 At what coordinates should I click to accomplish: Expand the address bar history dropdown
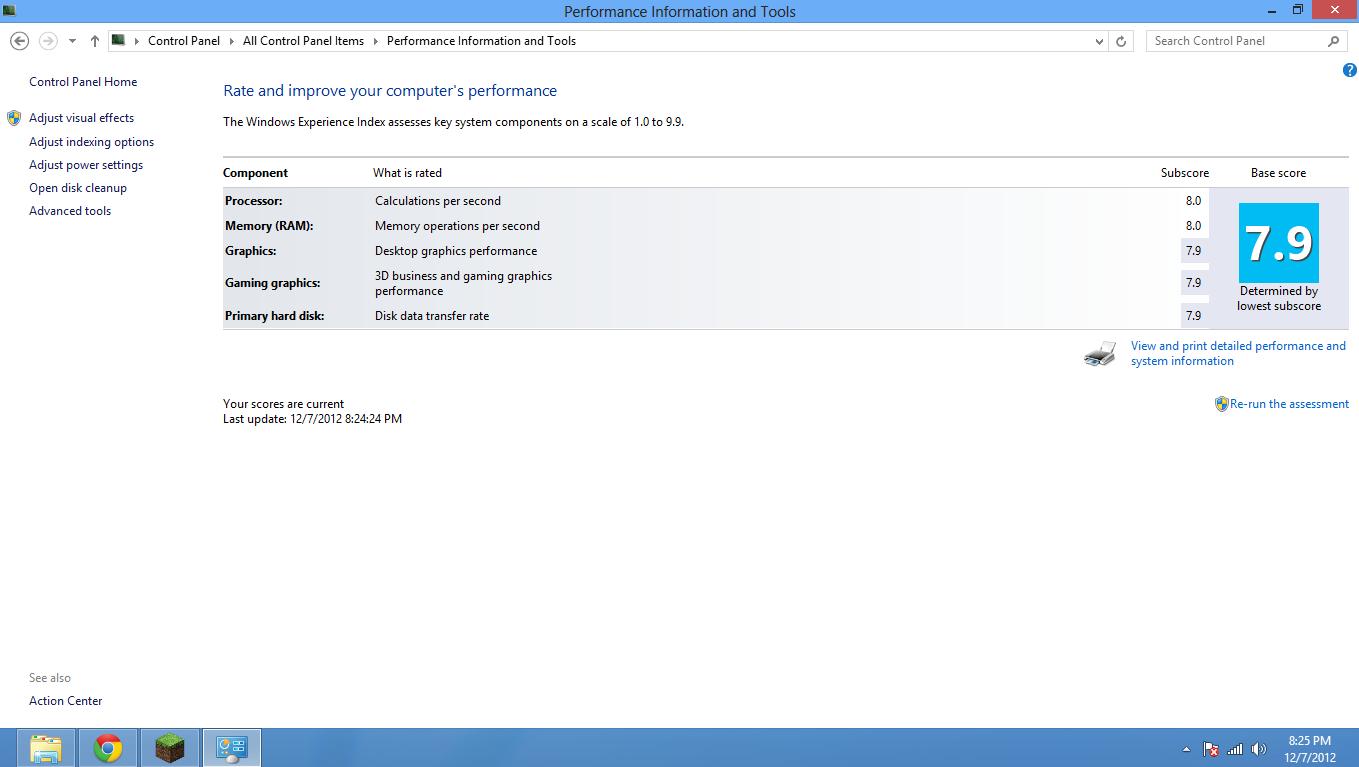pyautogui.click(x=1100, y=41)
